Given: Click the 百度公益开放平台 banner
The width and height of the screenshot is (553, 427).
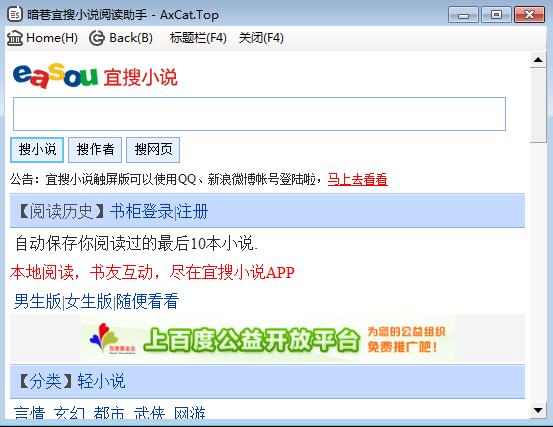Looking at the screenshot, I should click(x=268, y=339).
